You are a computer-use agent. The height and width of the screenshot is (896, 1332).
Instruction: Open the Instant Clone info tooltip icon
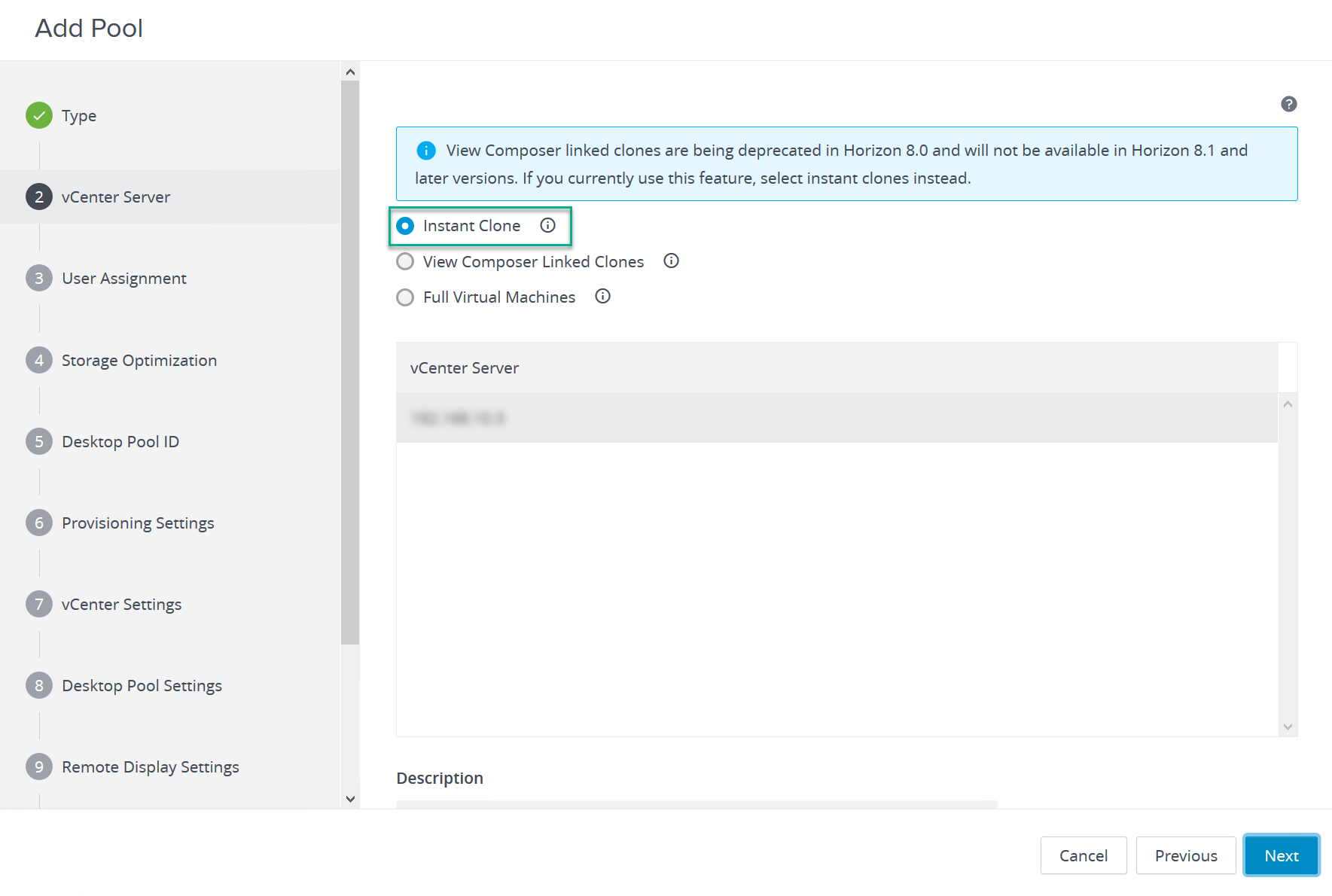point(547,225)
